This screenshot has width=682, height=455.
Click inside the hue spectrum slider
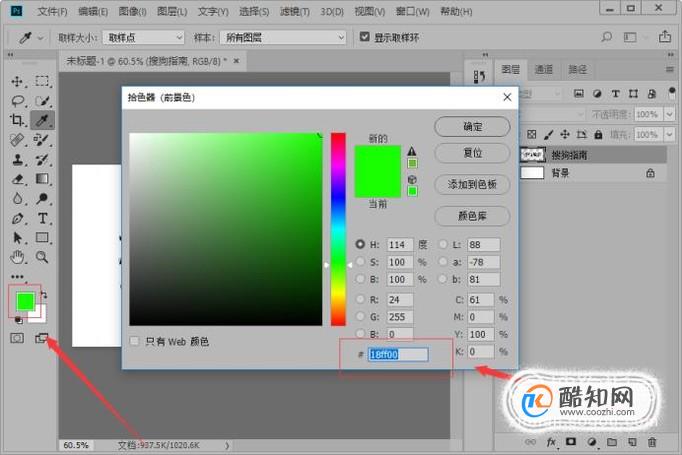pyautogui.click(x=338, y=229)
